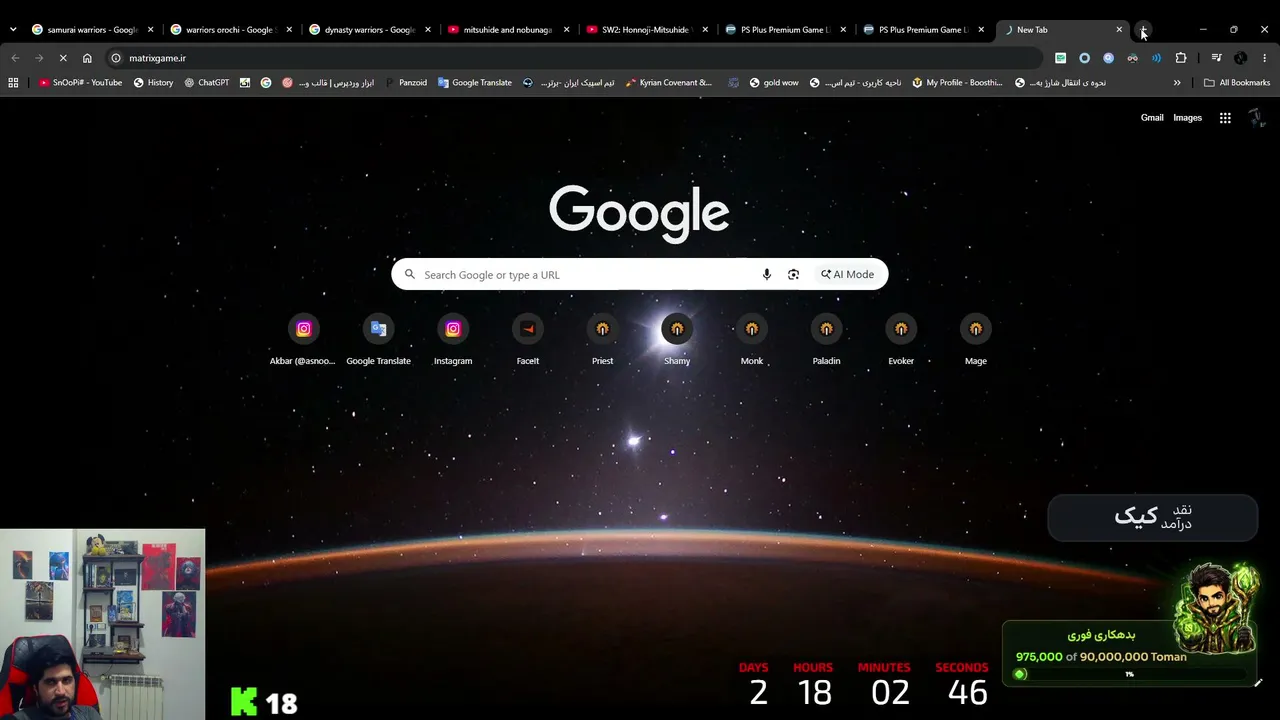Open the Google account avatar on the page

pyautogui.click(x=1256, y=118)
